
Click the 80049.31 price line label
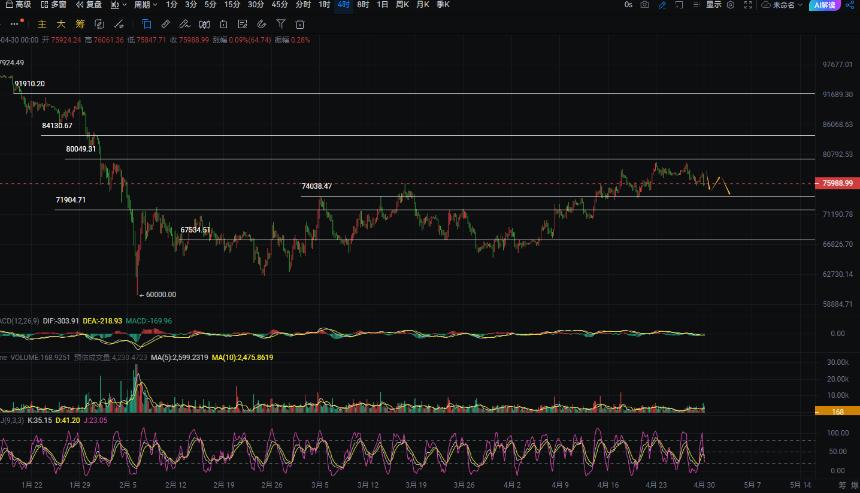point(81,149)
